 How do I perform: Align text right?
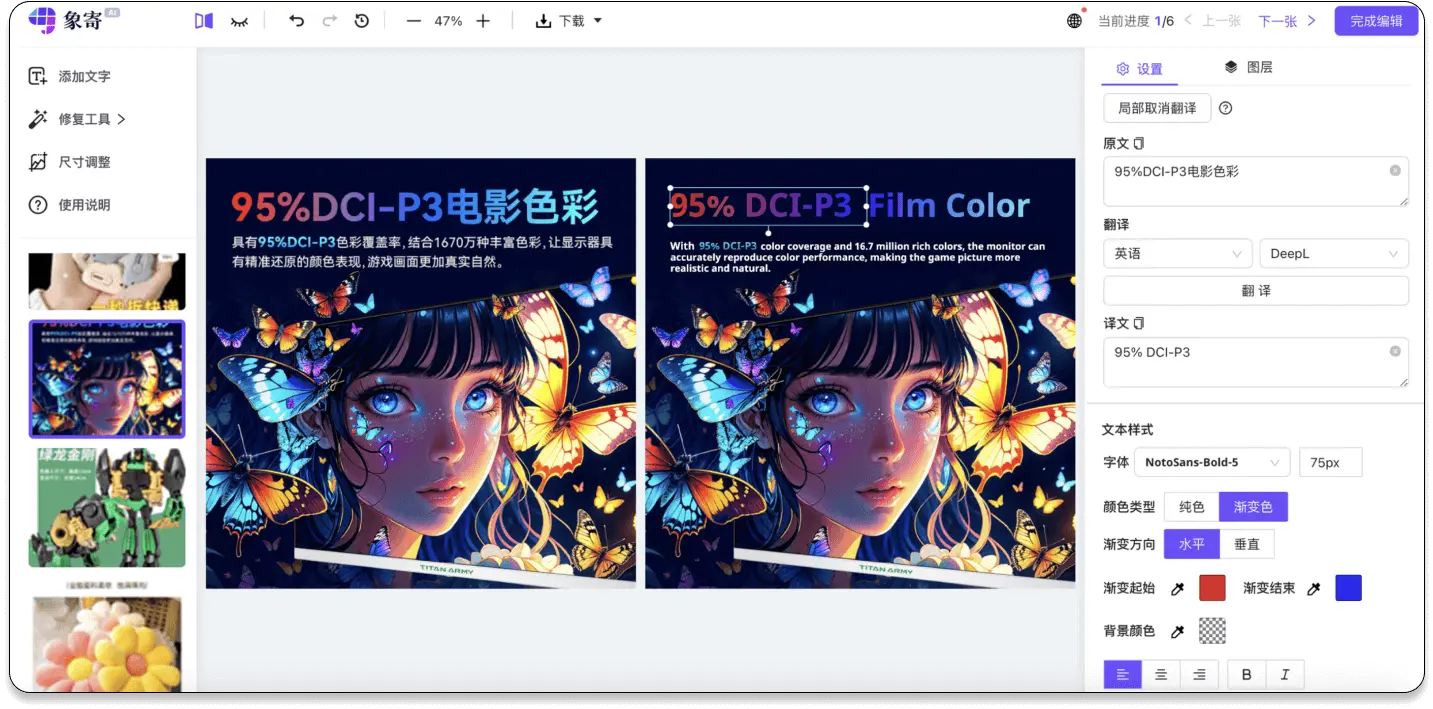1199,675
